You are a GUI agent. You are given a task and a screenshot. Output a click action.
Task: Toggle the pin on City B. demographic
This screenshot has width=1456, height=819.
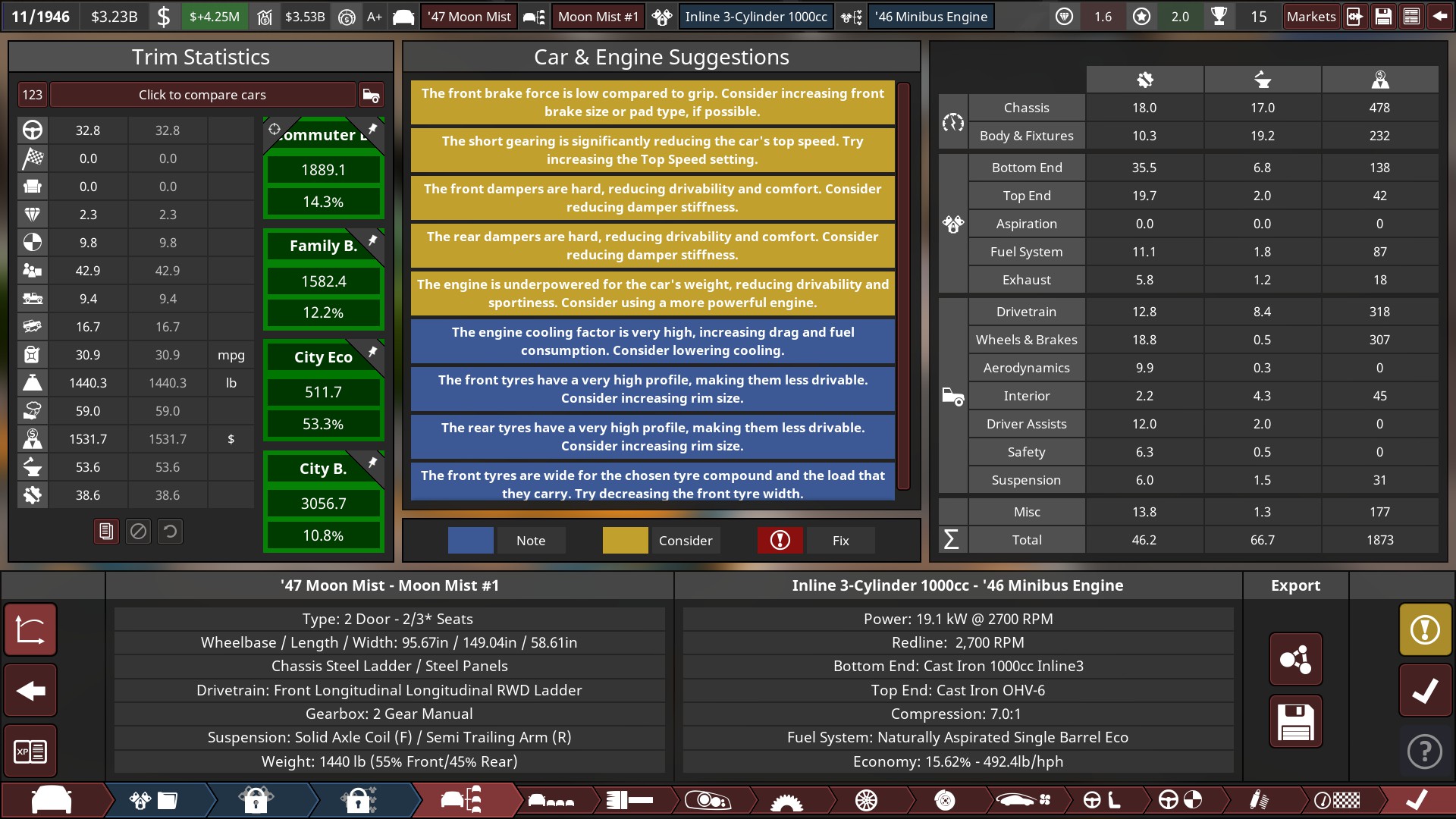pyautogui.click(x=372, y=463)
